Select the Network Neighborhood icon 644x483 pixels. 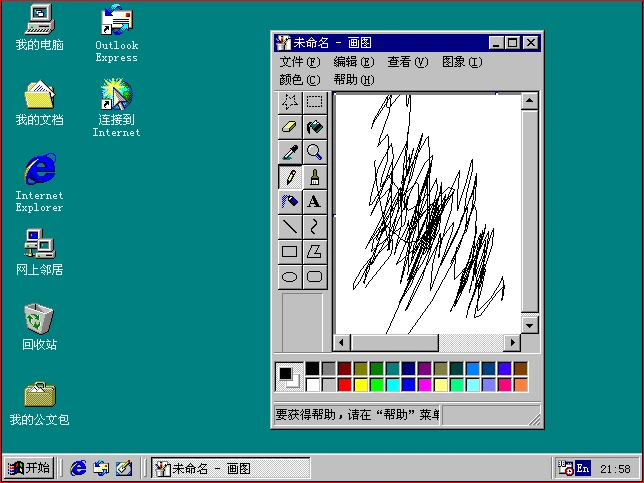tap(39, 252)
